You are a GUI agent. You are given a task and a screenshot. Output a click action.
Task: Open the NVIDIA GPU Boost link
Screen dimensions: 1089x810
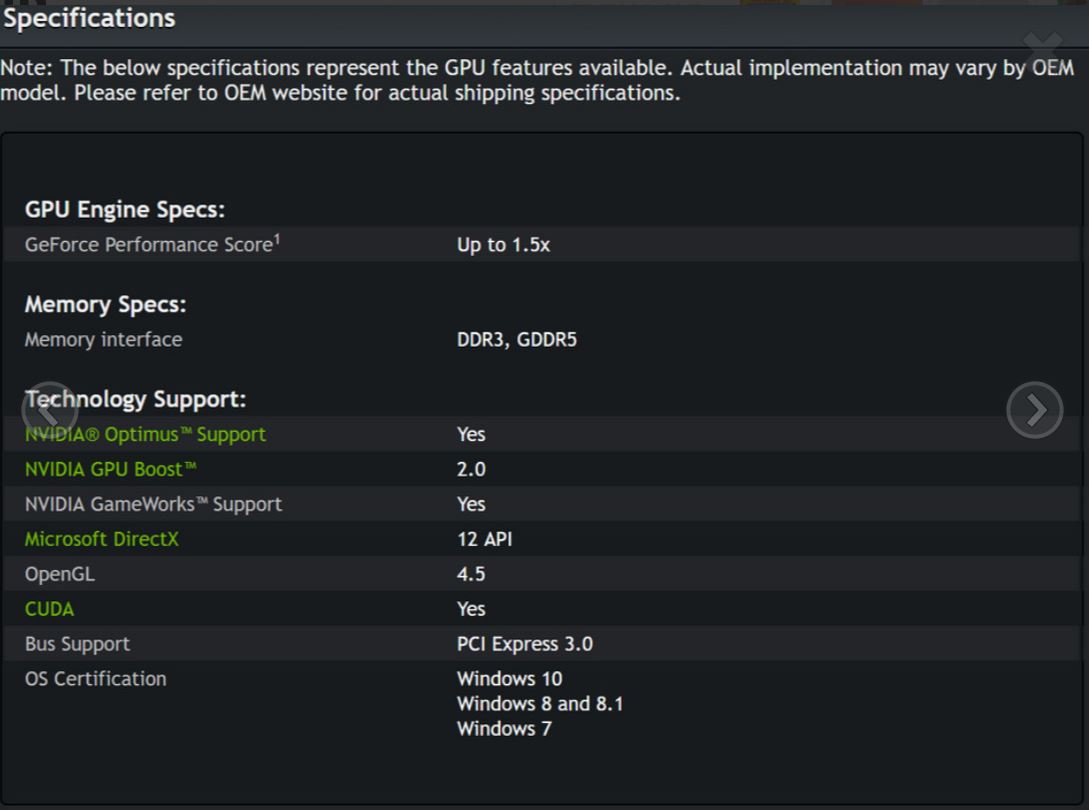(x=111, y=469)
